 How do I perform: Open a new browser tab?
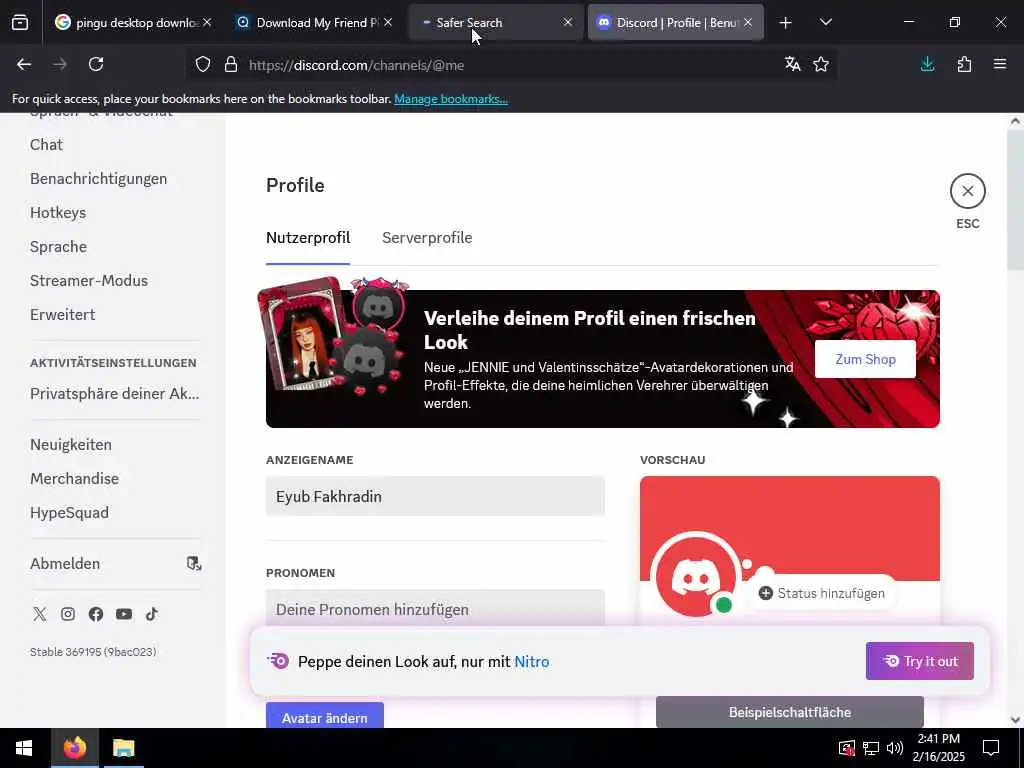[x=786, y=23]
